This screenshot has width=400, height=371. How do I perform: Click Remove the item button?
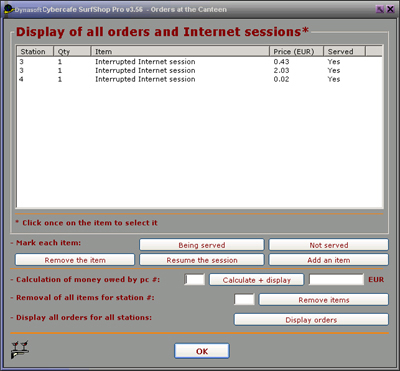(x=75, y=260)
